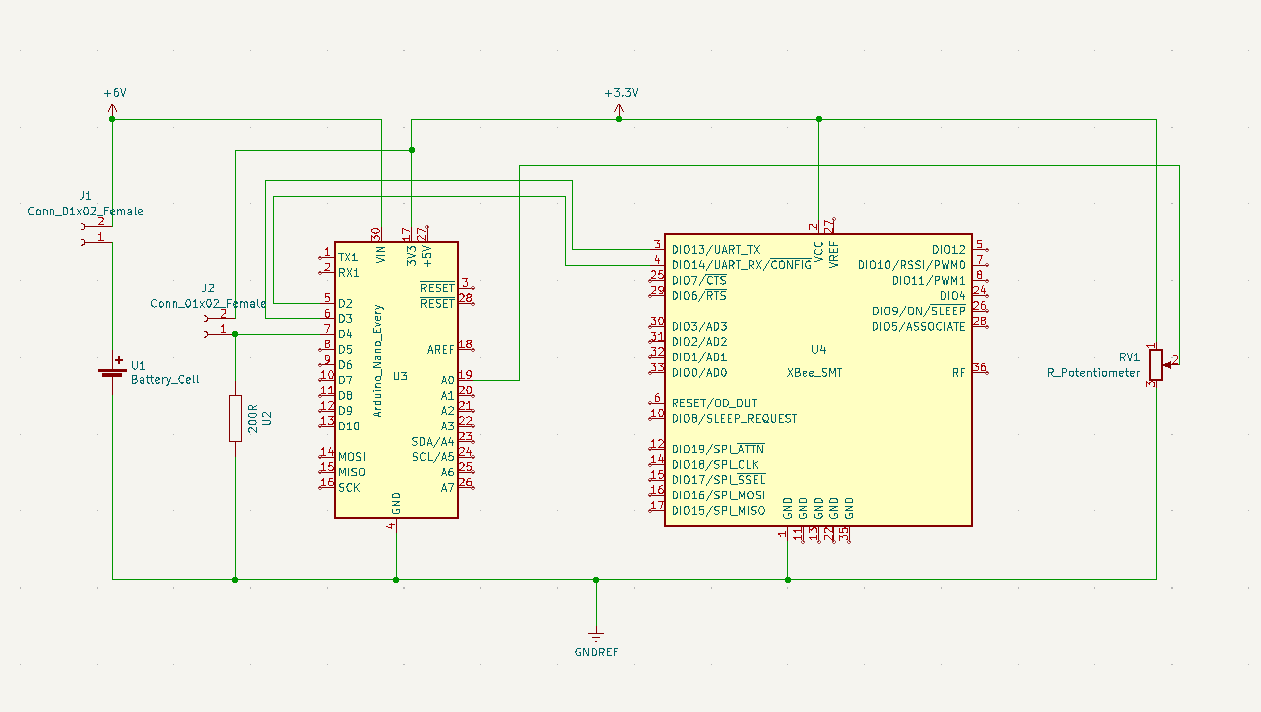Click the DIO12 pin label
The height and width of the screenshot is (712, 1261).
(949, 249)
